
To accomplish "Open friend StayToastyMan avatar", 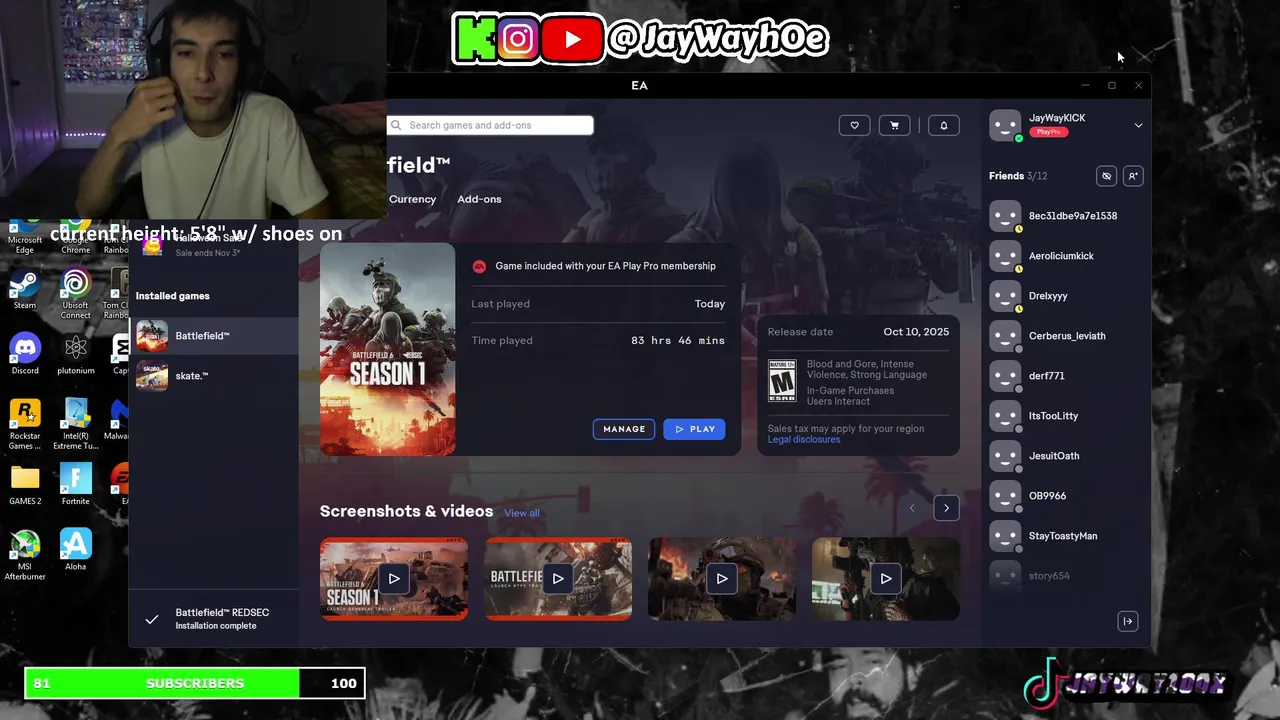I will click(1005, 536).
